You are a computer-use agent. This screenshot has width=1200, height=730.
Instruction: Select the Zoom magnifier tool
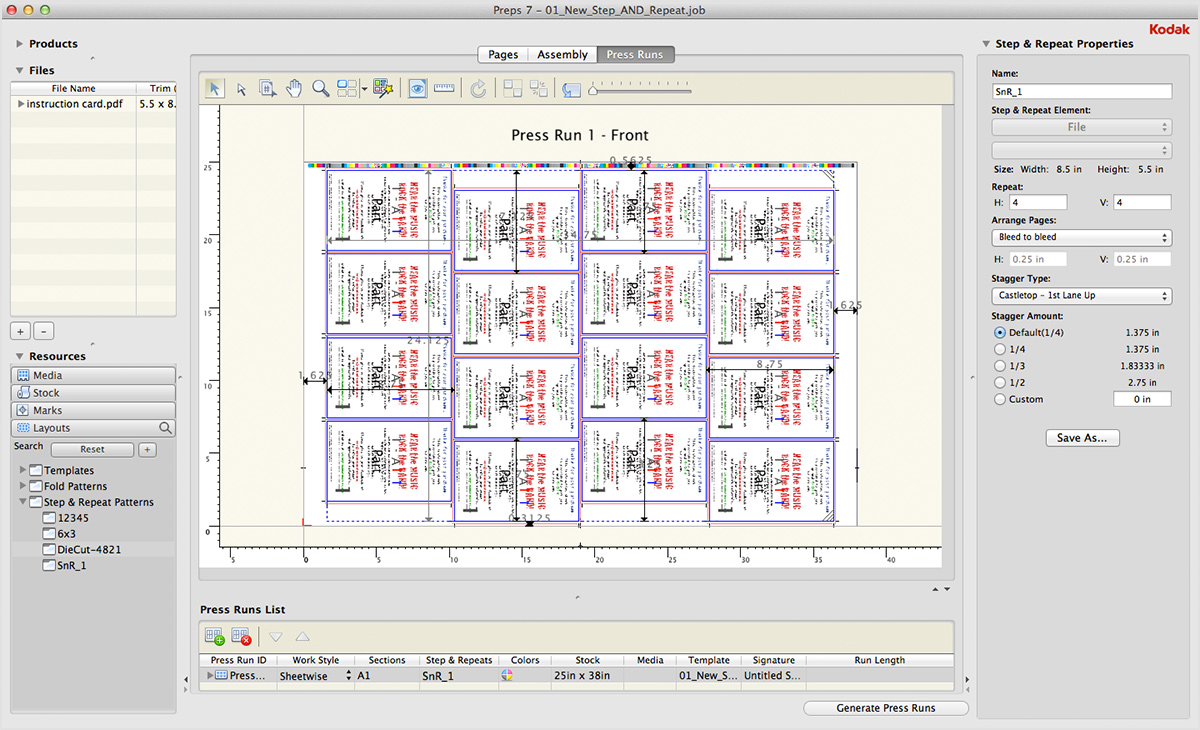tap(321, 89)
